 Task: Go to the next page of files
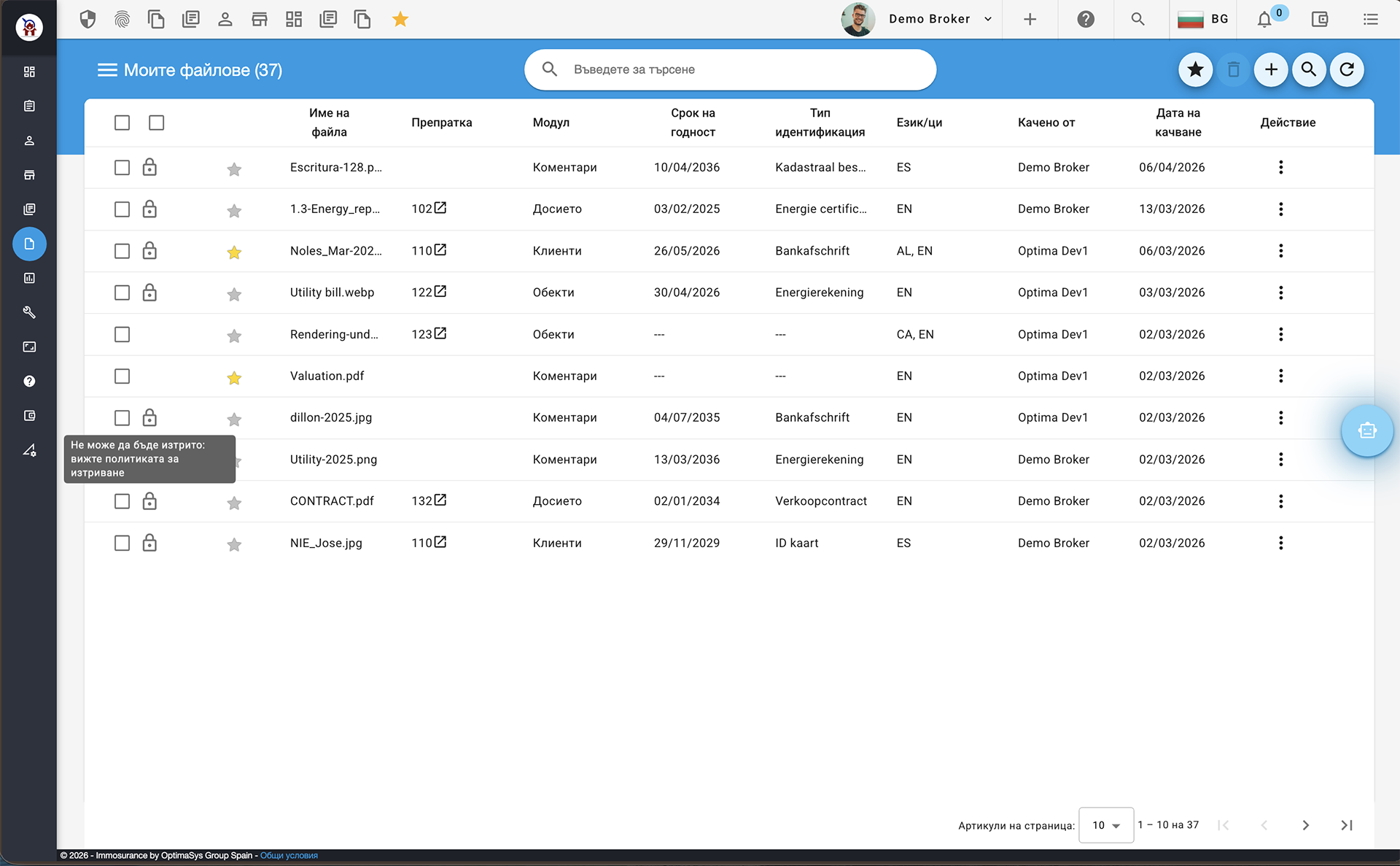1305,825
